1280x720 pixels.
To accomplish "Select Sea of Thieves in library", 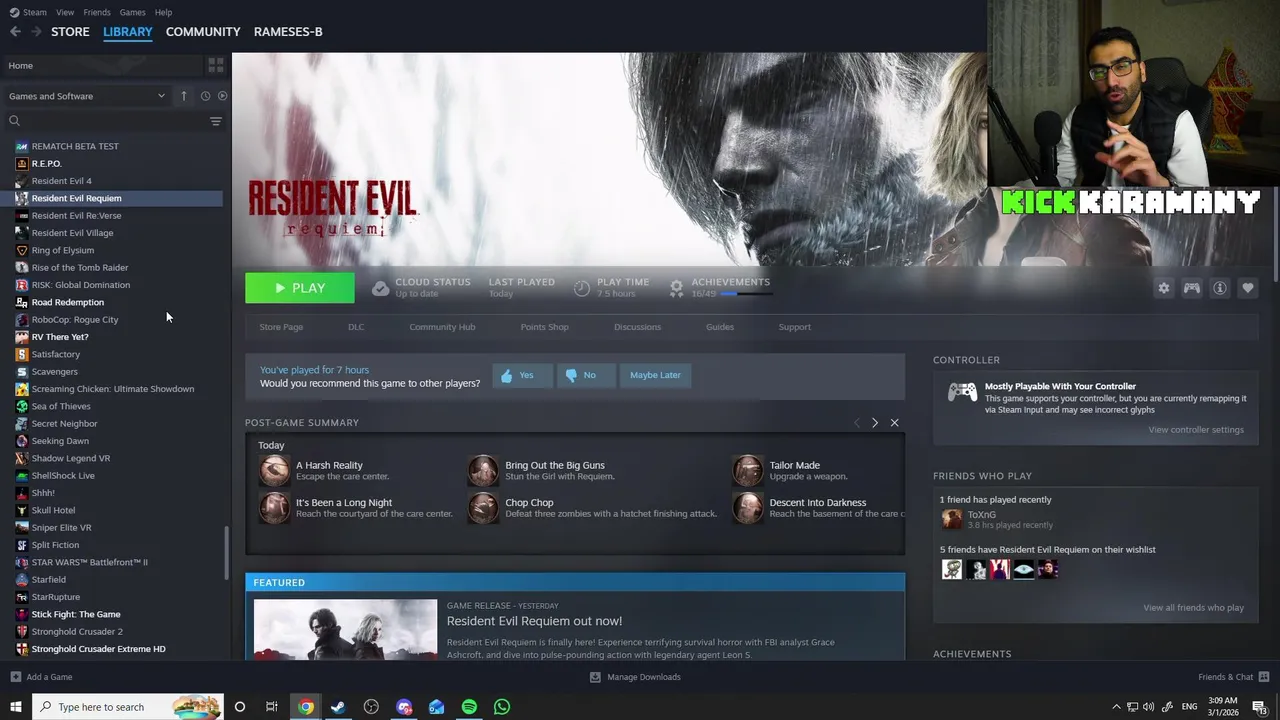I will click(61, 406).
